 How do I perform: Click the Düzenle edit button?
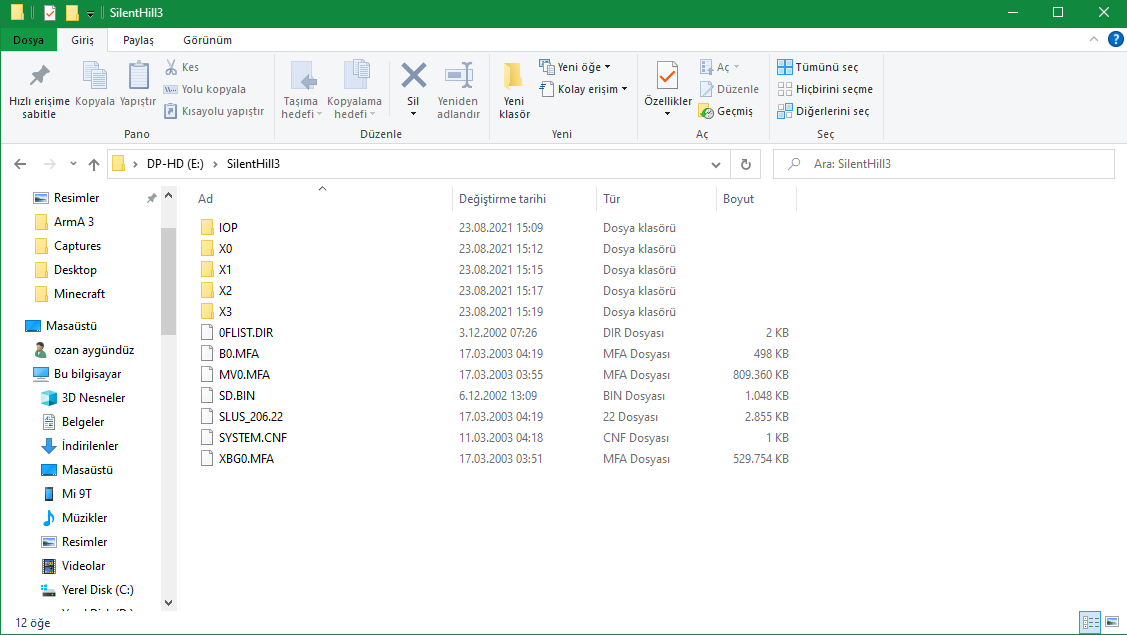tap(729, 89)
